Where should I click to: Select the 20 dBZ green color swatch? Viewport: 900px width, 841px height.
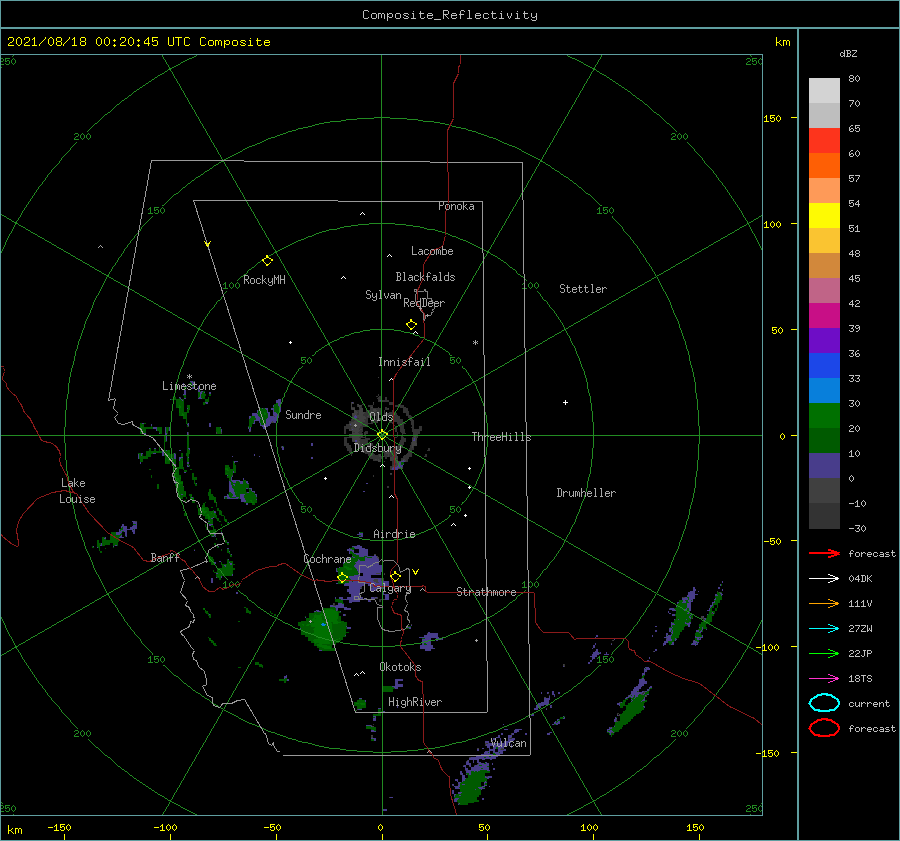pos(824,440)
